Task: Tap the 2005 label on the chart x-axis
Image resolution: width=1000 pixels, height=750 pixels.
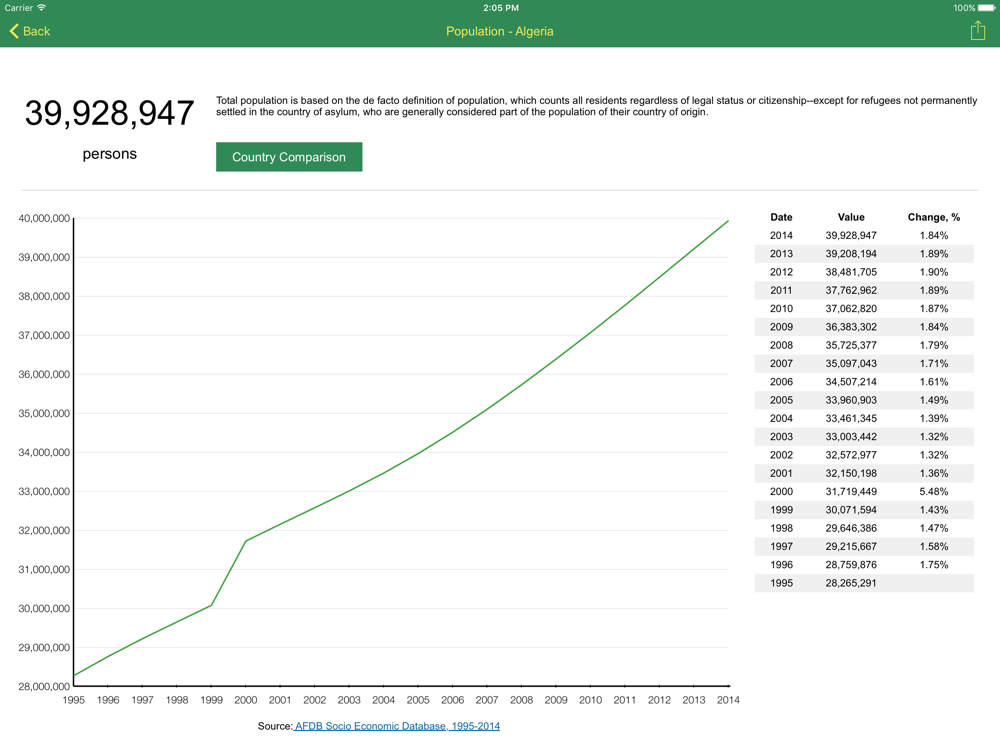Action: point(418,700)
